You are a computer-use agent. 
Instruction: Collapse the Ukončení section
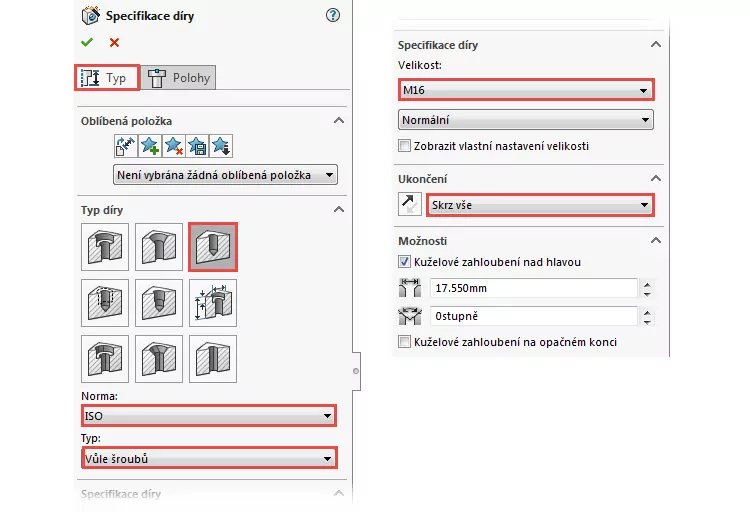(x=656, y=178)
